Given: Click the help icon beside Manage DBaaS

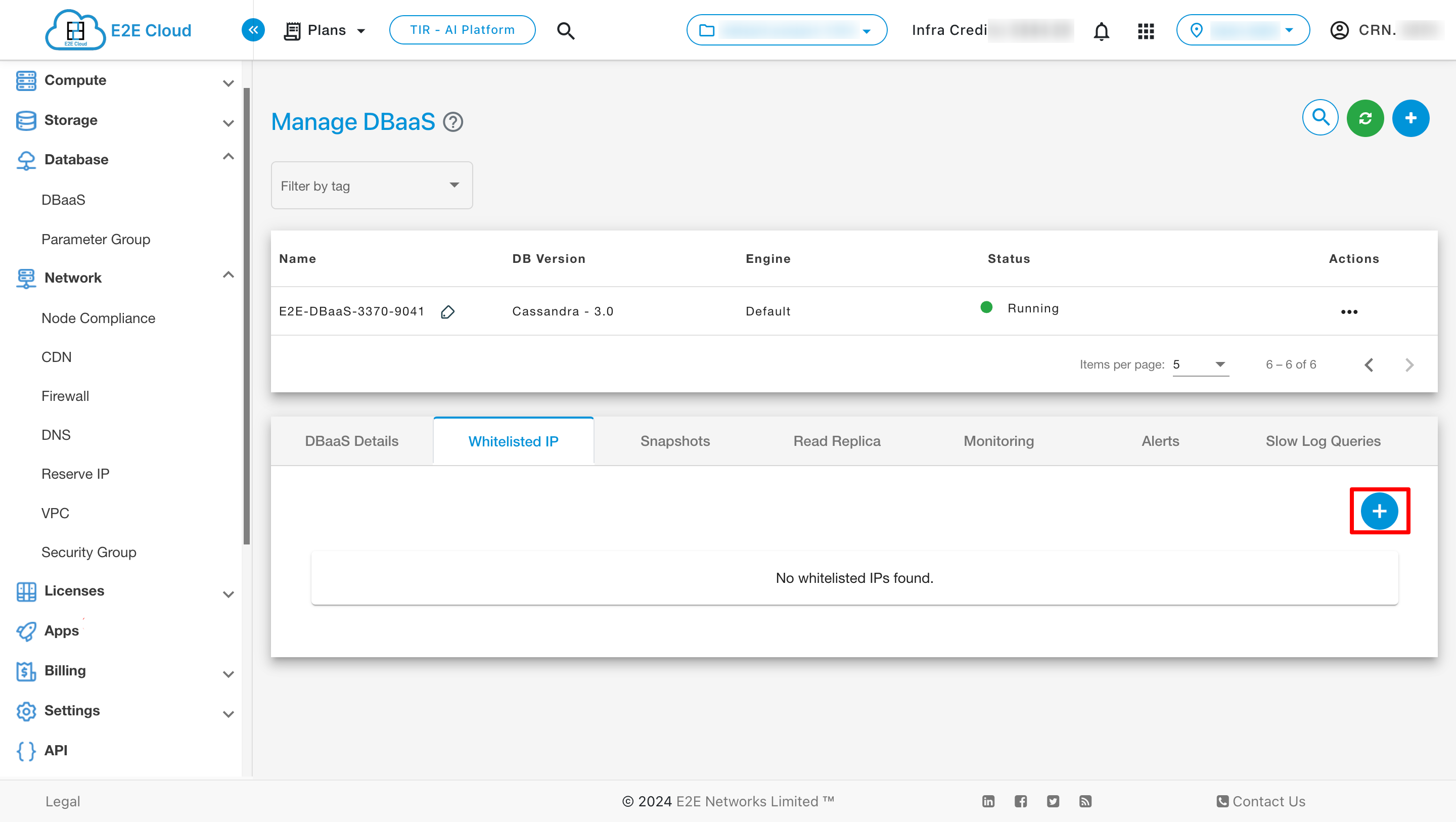Looking at the screenshot, I should coord(453,122).
